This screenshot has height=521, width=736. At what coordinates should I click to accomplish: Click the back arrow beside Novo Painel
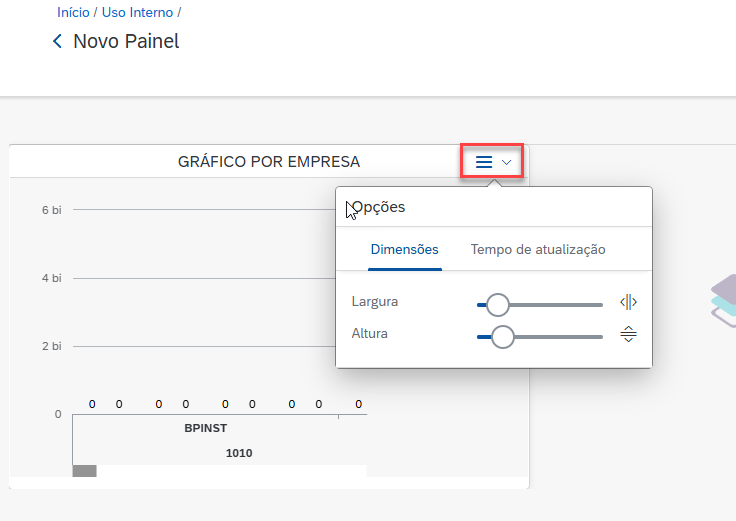(58, 42)
